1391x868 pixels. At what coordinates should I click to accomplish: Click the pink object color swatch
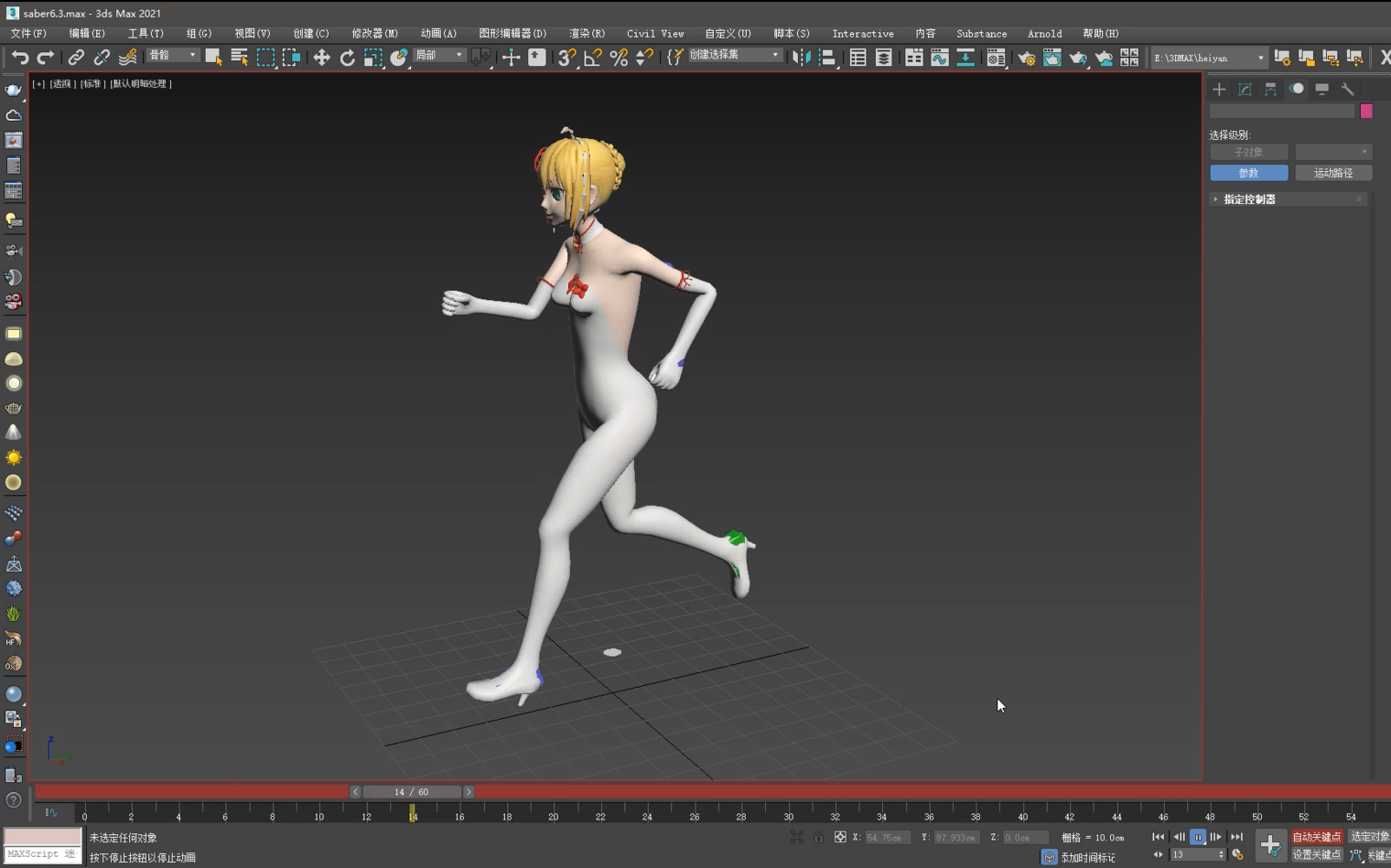tap(1366, 111)
